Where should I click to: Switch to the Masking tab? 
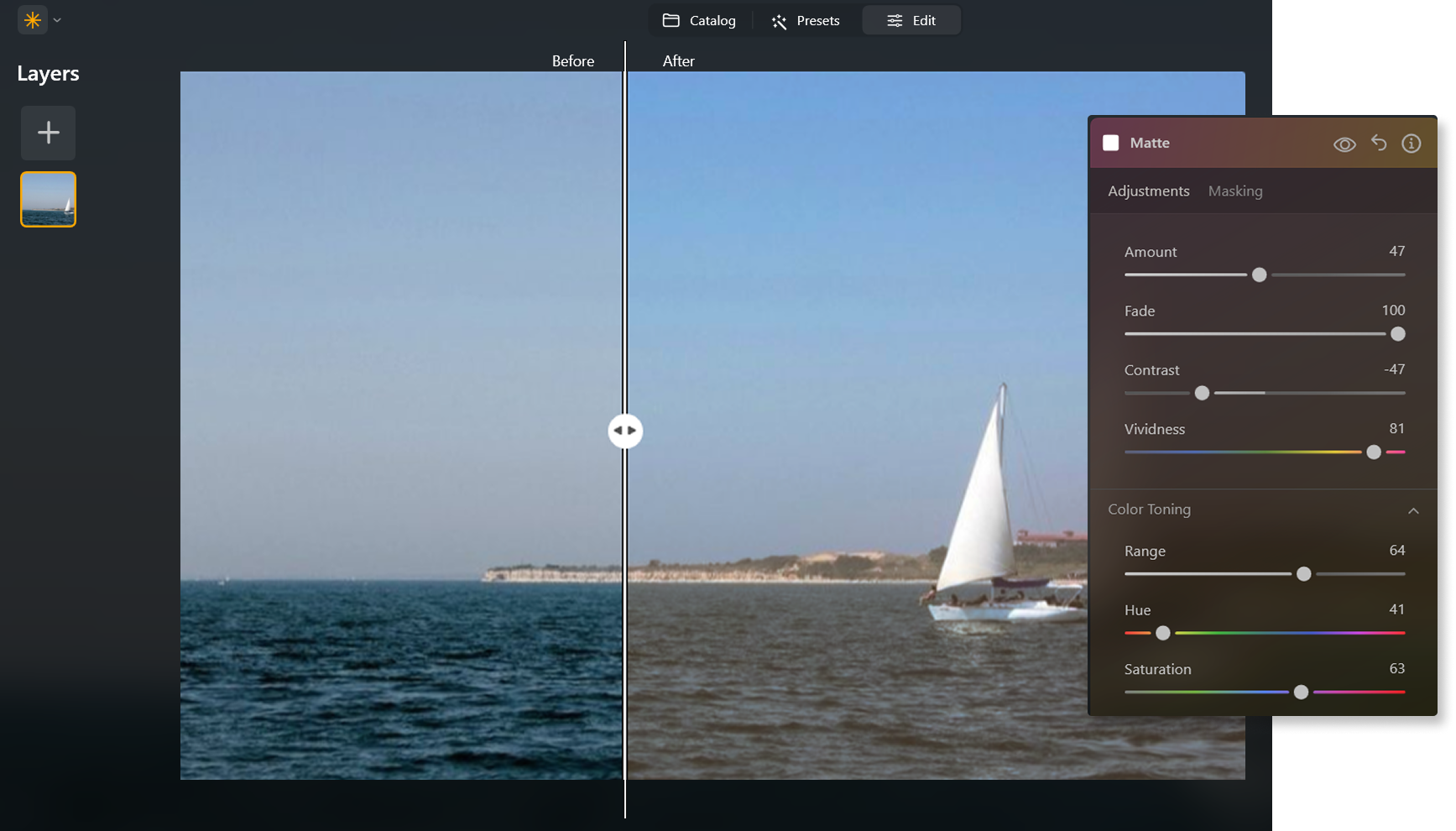pos(1235,191)
